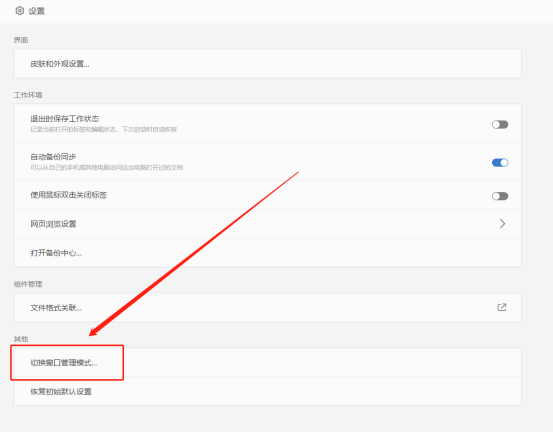This screenshot has height=432, width=553.
Task: Click the 自动备份同步 label text
Action: 53,157
